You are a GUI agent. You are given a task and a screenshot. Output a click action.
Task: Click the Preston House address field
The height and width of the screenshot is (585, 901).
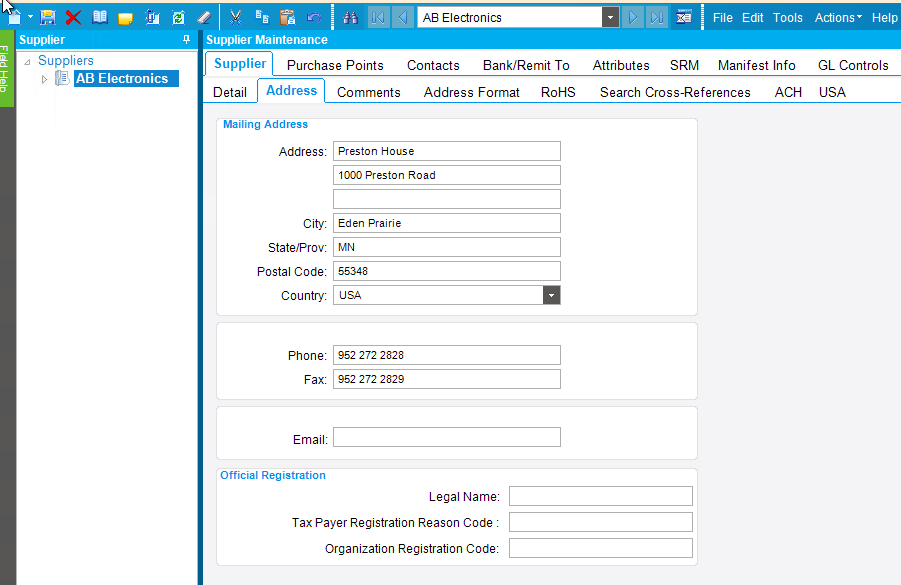click(446, 151)
